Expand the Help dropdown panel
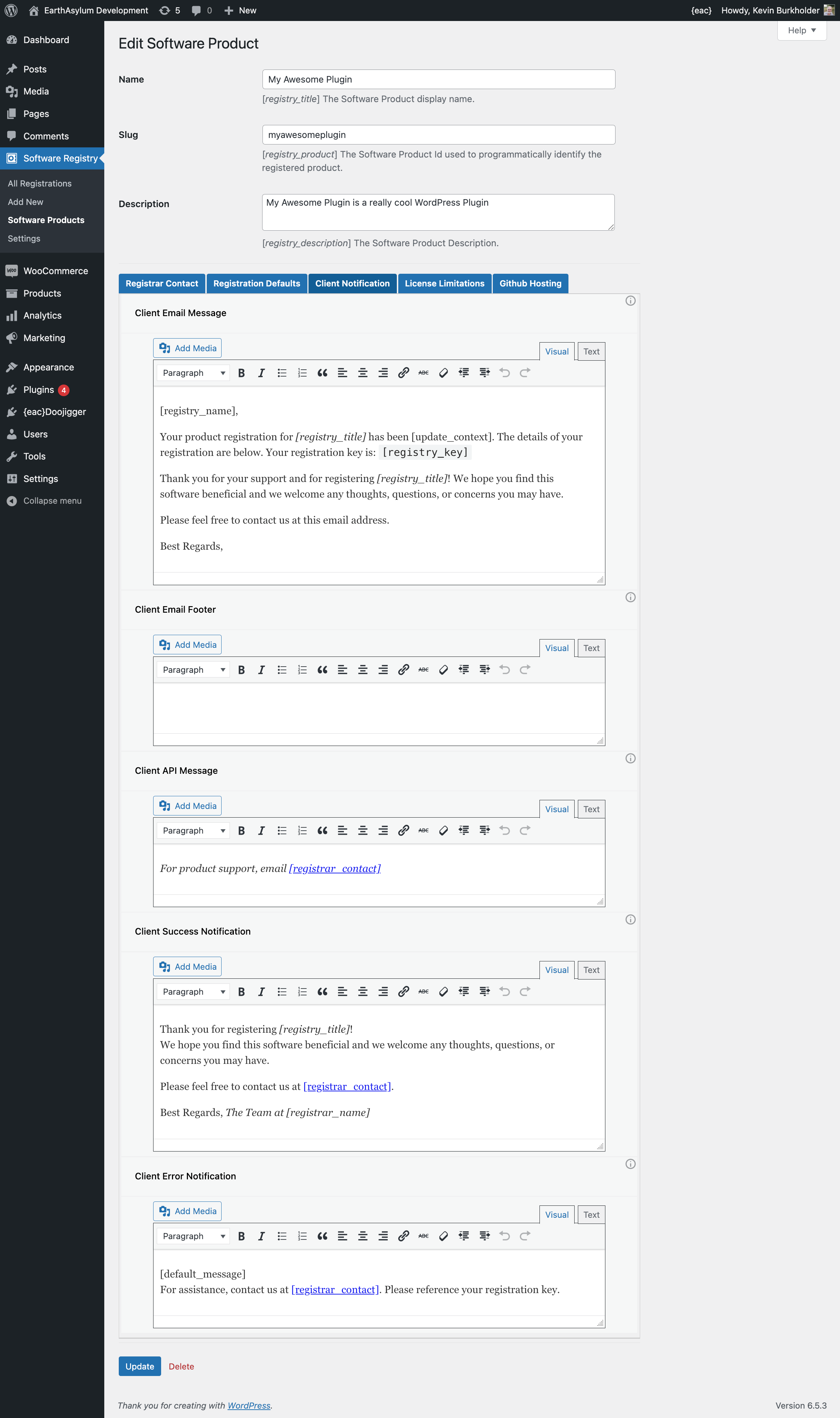Image resolution: width=840 pixels, height=1418 pixels. [x=801, y=30]
